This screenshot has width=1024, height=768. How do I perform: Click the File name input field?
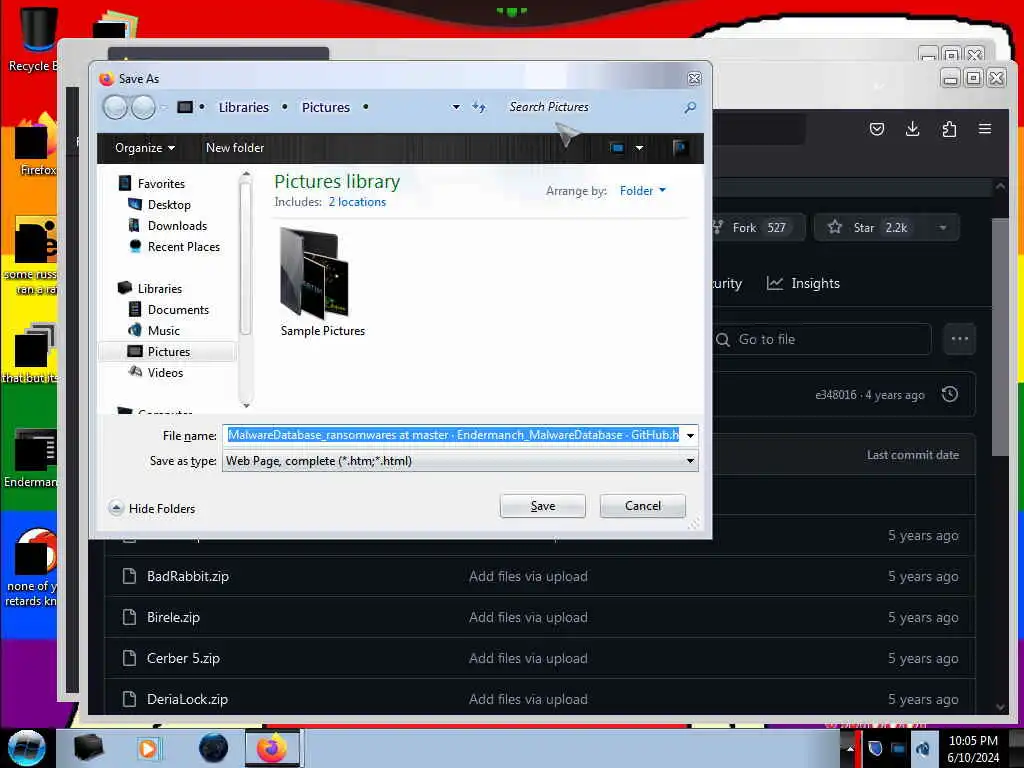(x=453, y=436)
